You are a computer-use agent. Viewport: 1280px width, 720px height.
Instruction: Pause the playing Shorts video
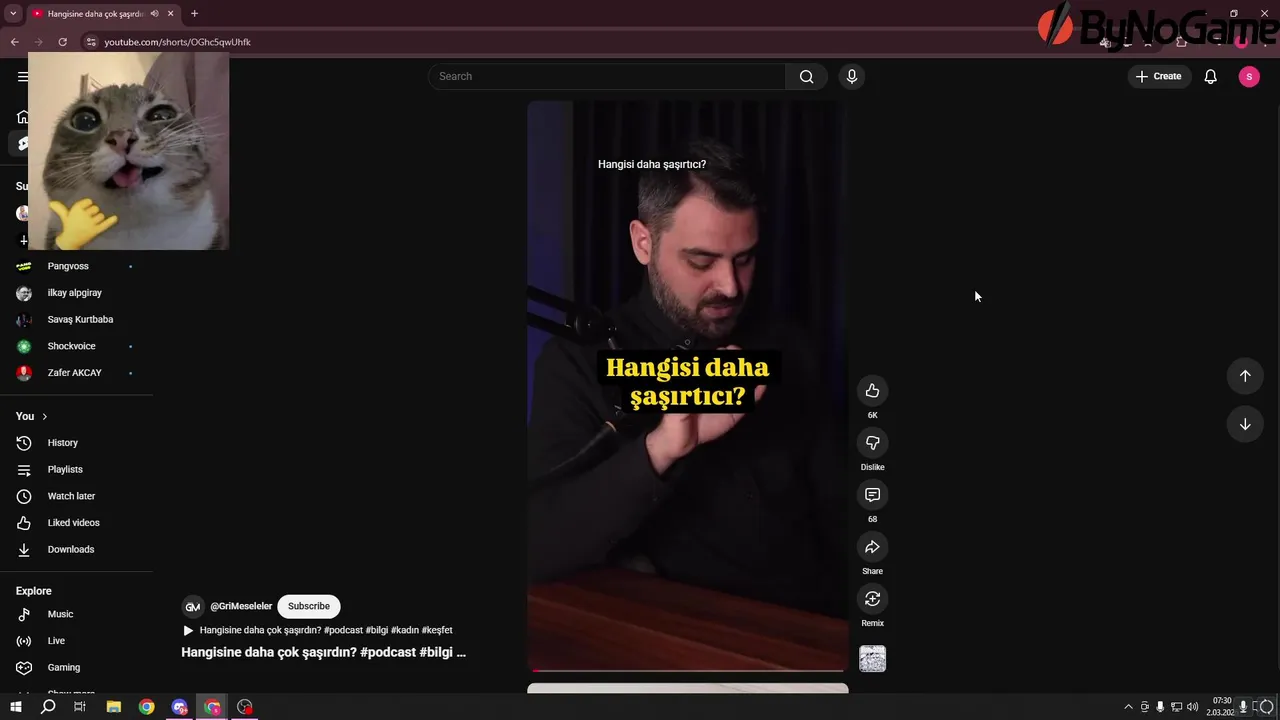pos(688,386)
